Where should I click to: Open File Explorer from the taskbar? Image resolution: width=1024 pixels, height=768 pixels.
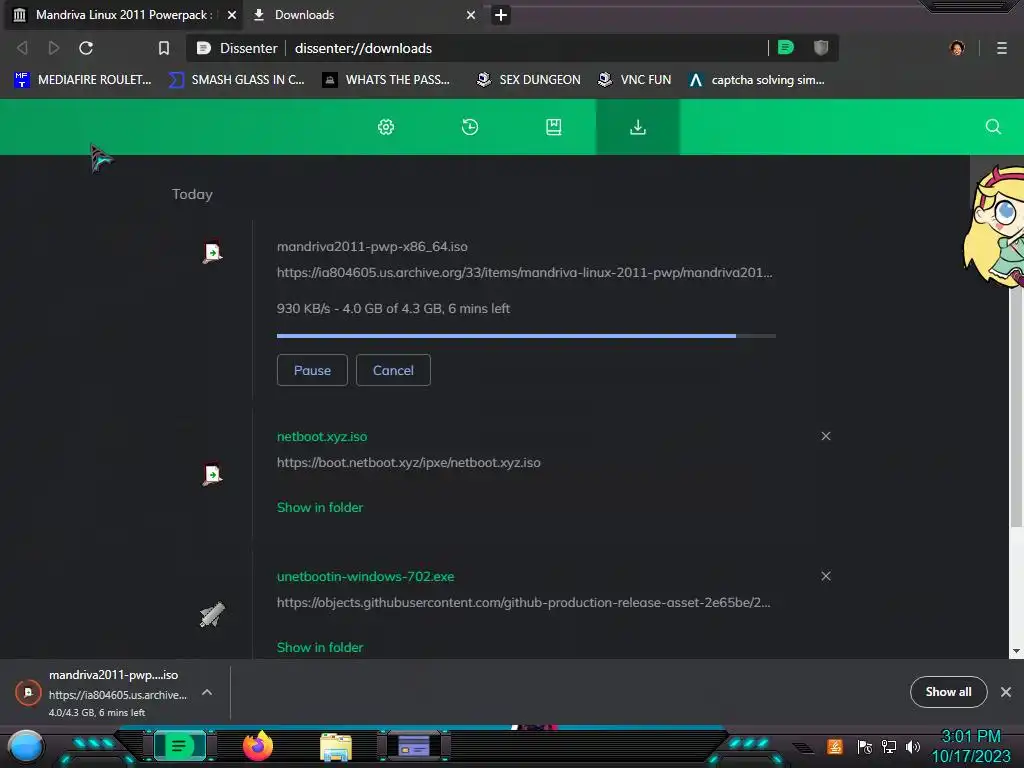336,746
